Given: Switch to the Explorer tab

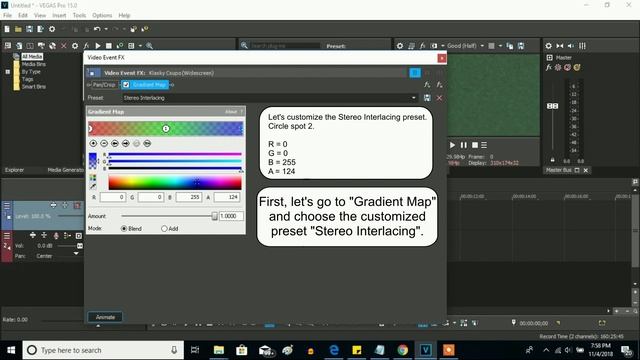Looking at the screenshot, I should (x=14, y=170).
